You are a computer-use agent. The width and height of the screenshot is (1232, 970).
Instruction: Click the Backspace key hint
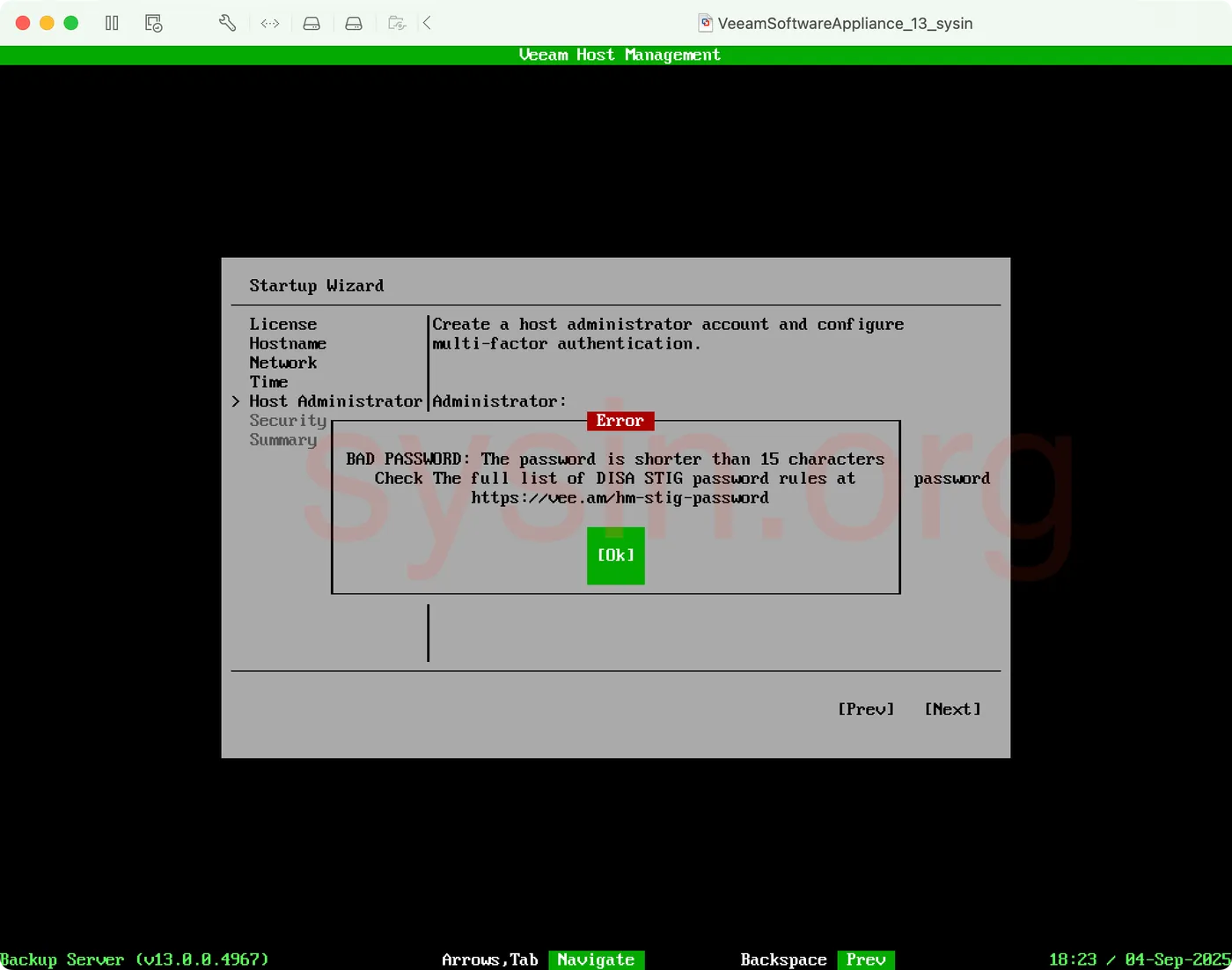coord(783,959)
